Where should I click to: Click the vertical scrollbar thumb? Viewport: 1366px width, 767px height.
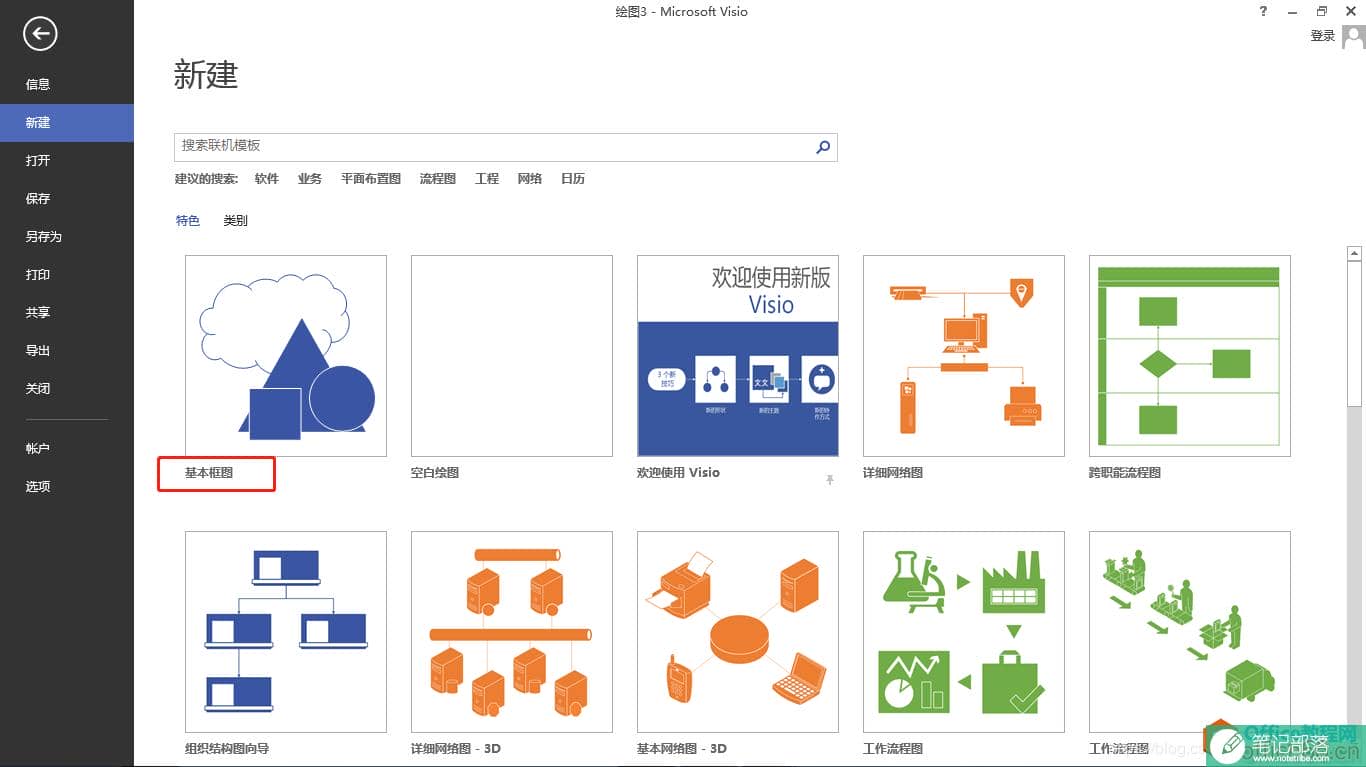point(1355,334)
